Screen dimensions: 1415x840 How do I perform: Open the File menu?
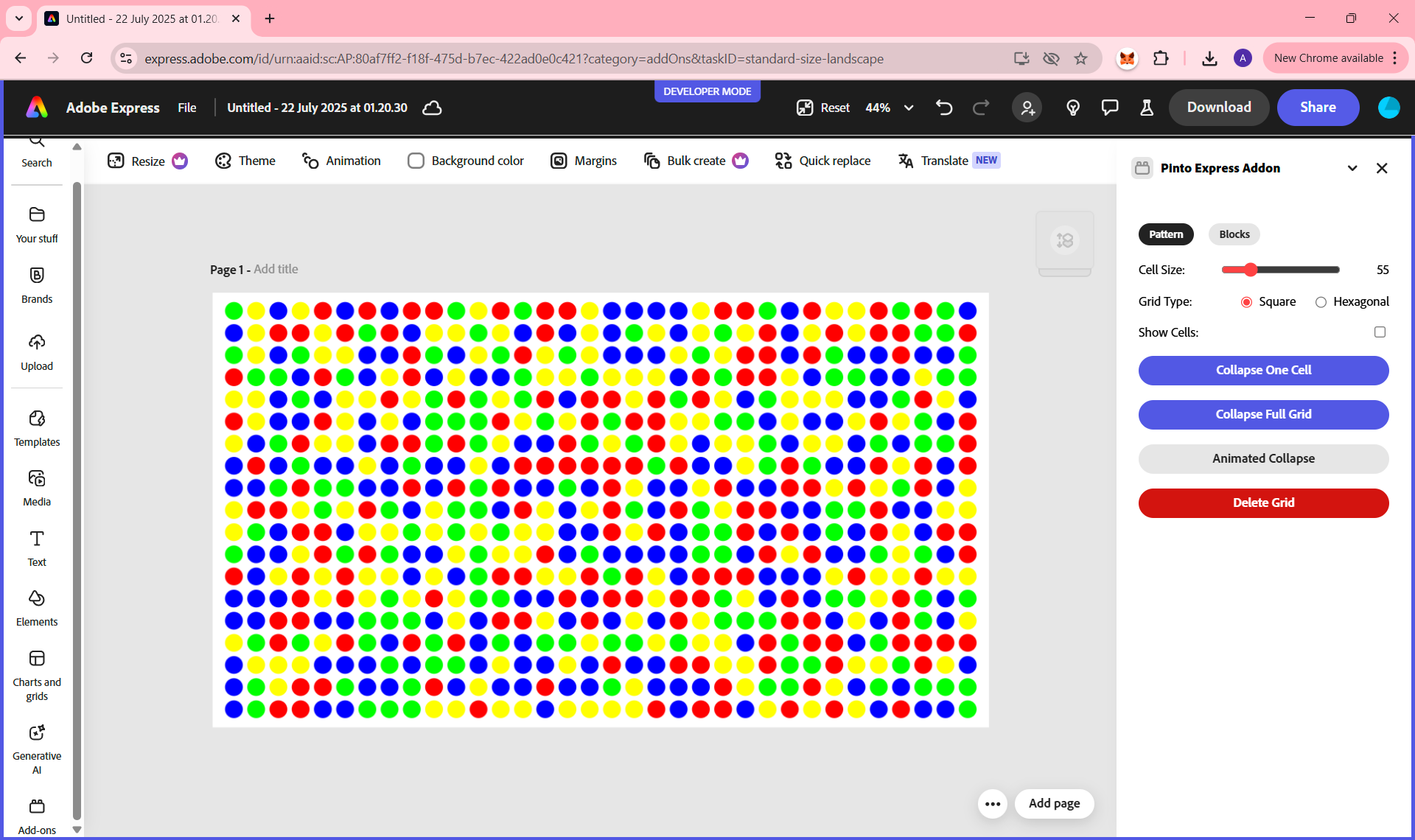click(186, 108)
